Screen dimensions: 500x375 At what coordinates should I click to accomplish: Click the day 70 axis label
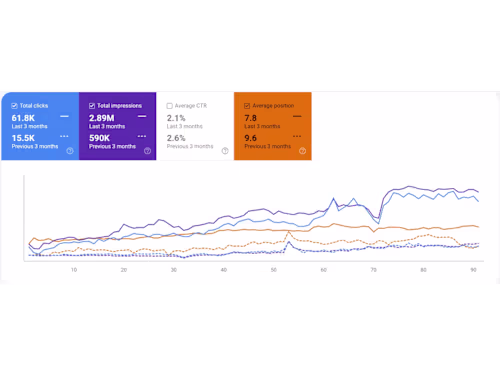[x=373, y=270]
